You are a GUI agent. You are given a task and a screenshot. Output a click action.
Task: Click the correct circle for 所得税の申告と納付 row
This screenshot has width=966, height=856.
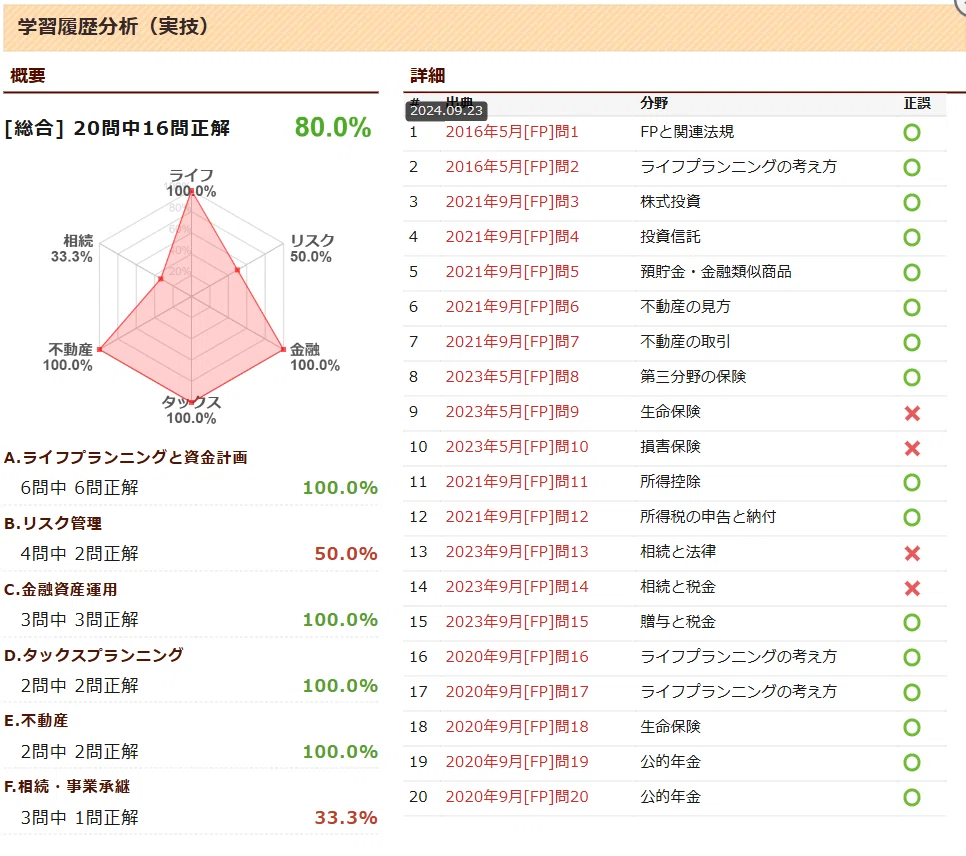[x=912, y=518]
